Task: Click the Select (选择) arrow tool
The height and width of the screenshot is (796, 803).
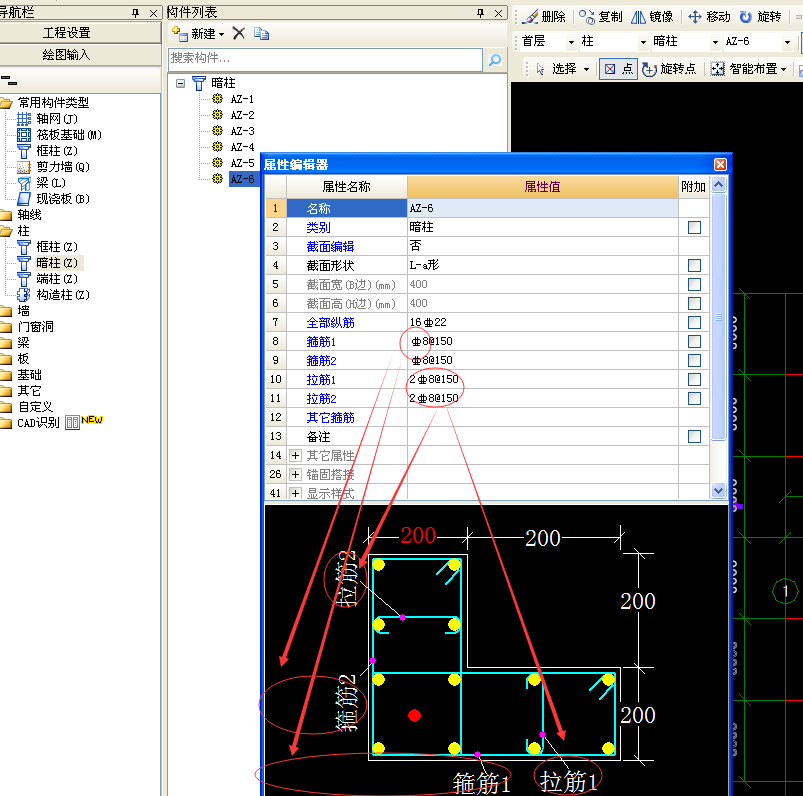Action: coord(558,69)
